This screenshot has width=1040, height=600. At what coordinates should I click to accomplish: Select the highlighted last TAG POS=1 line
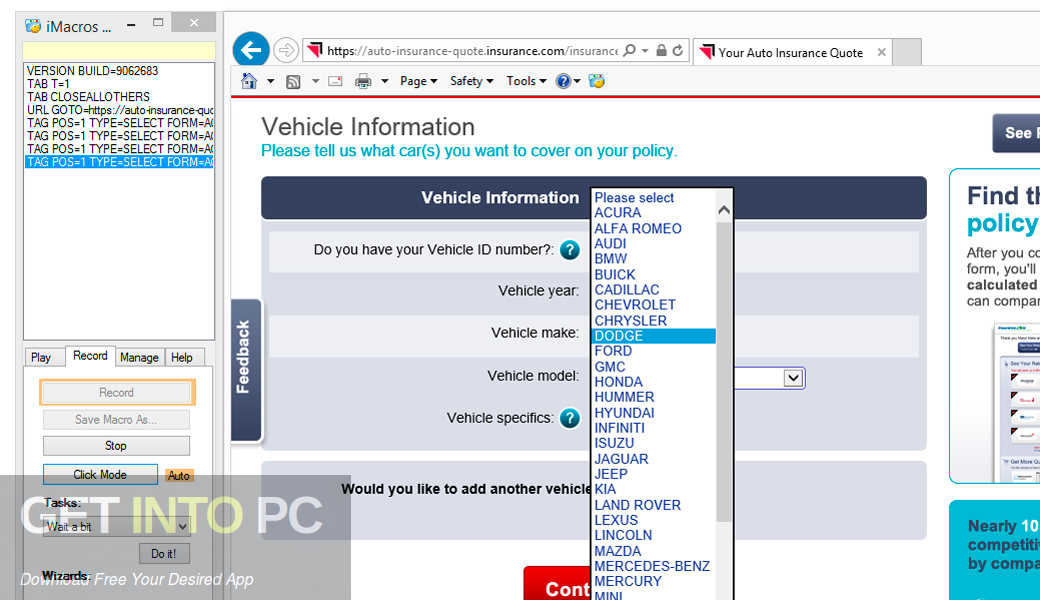pyautogui.click(x=119, y=162)
